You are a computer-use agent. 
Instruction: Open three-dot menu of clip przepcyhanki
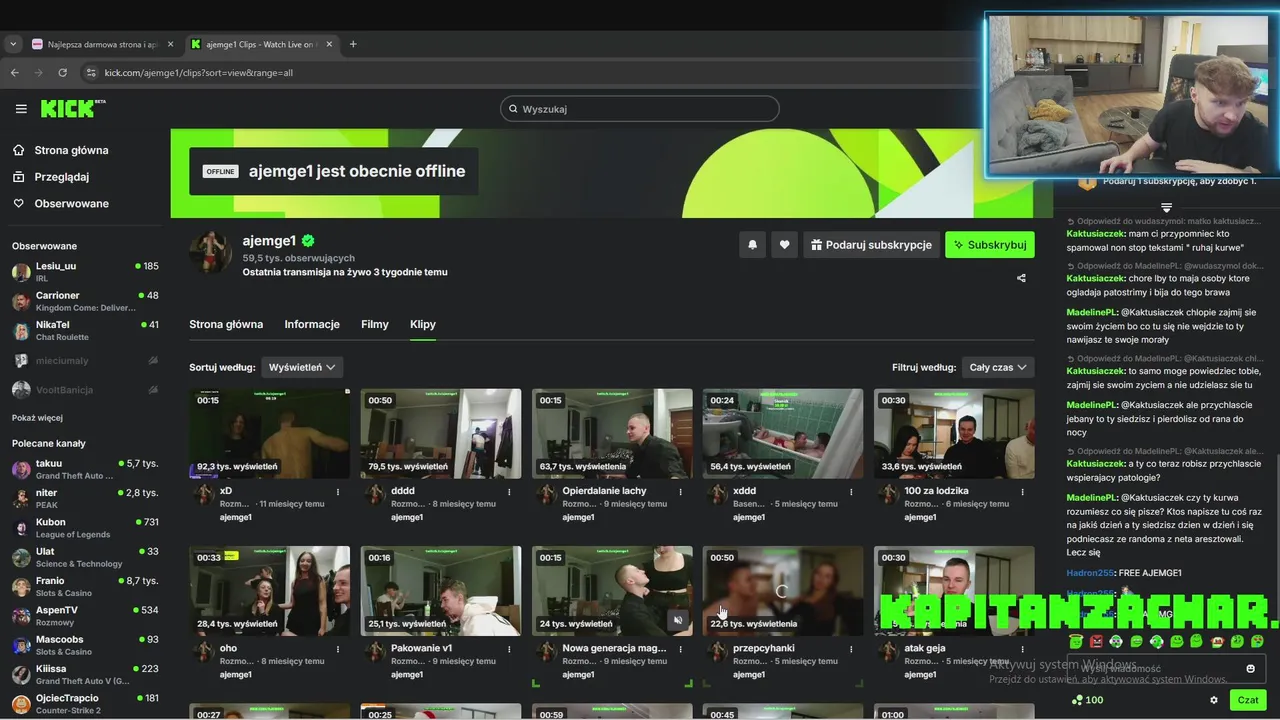851,649
